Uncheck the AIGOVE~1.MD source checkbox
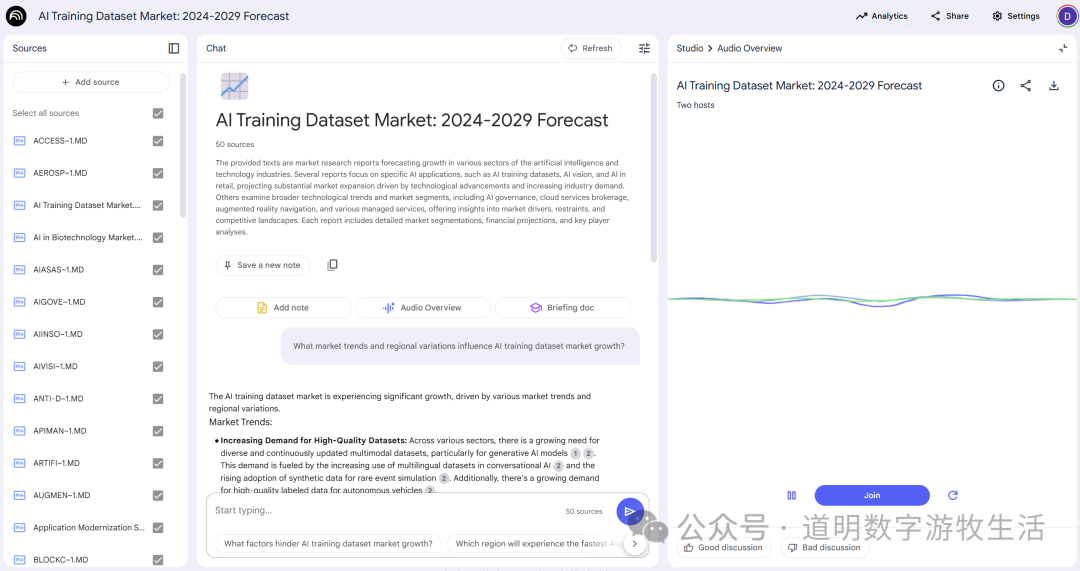This screenshot has height=571, width=1080. pyautogui.click(x=158, y=302)
